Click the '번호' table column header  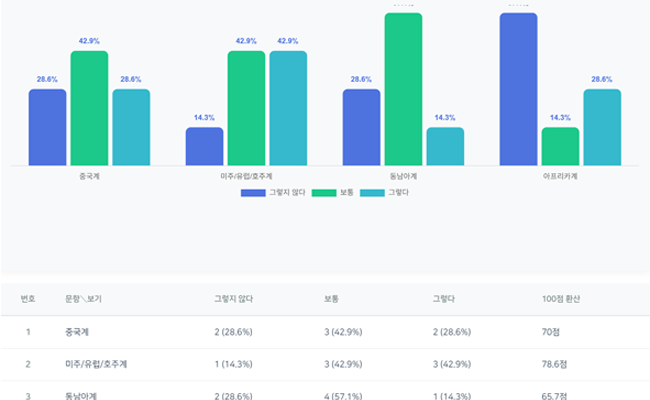click(x=28, y=299)
